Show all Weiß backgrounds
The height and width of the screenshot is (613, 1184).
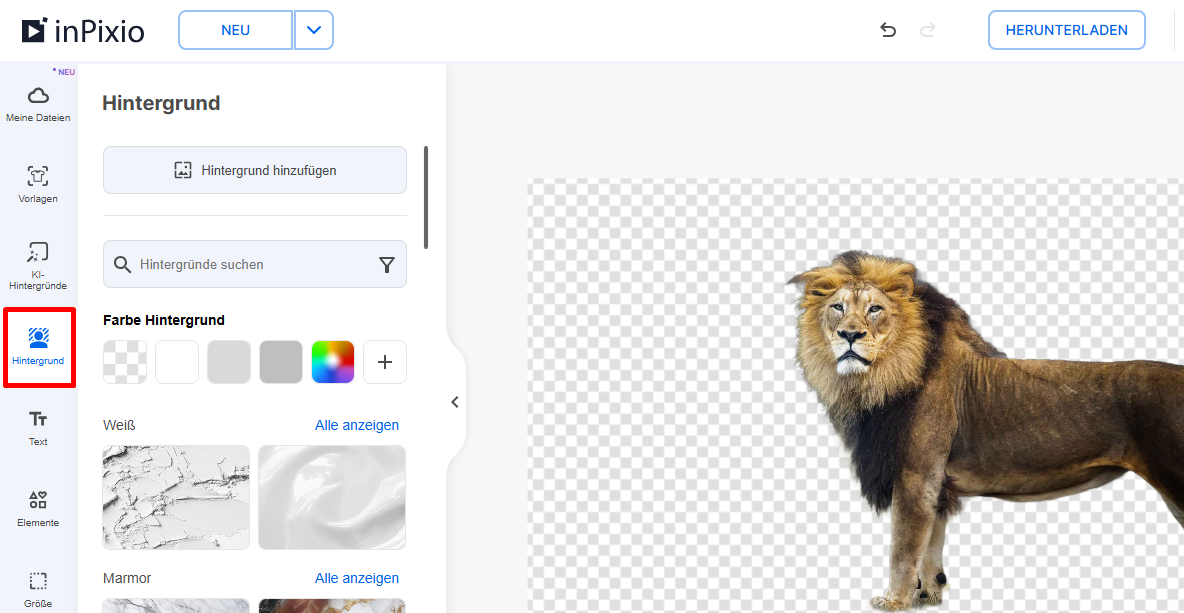click(357, 425)
